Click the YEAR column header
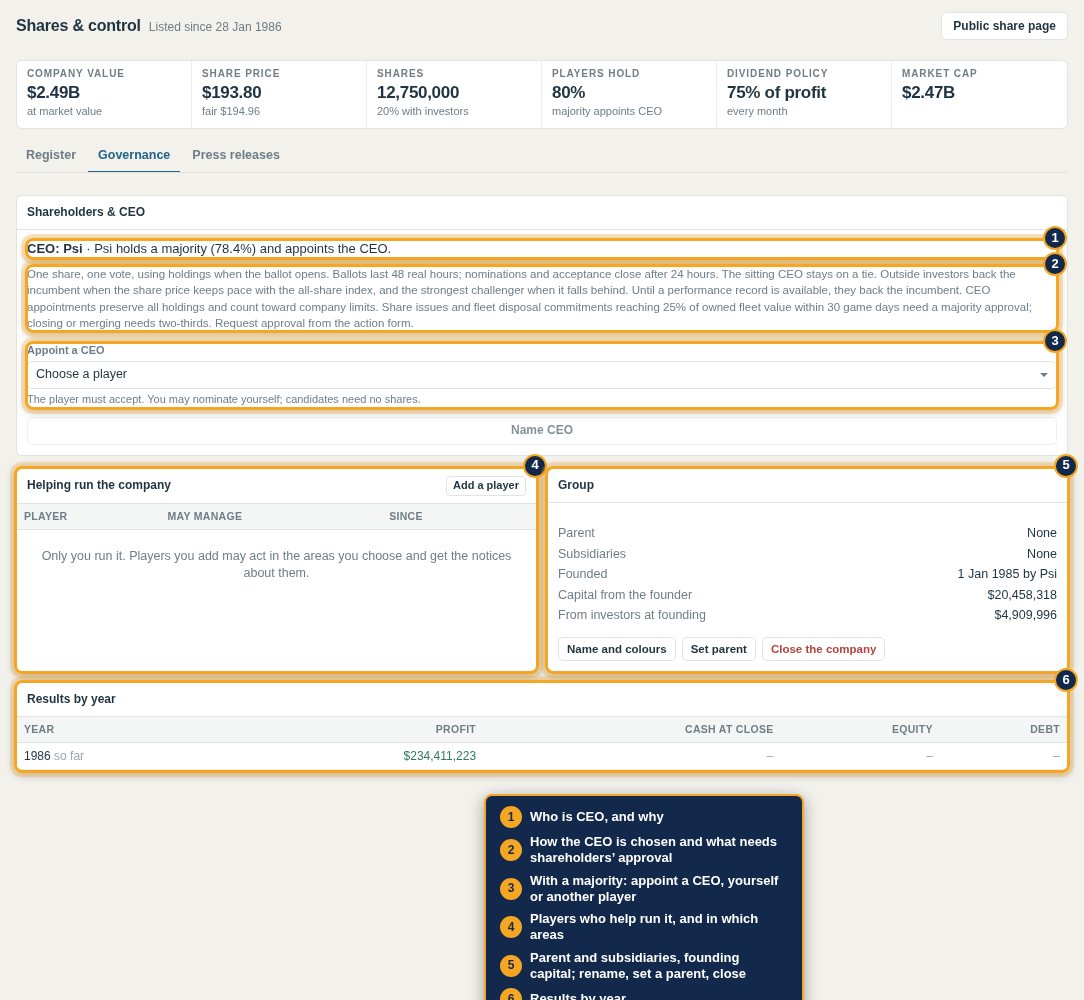The height and width of the screenshot is (1000, 1084). [x=39, y=730]
